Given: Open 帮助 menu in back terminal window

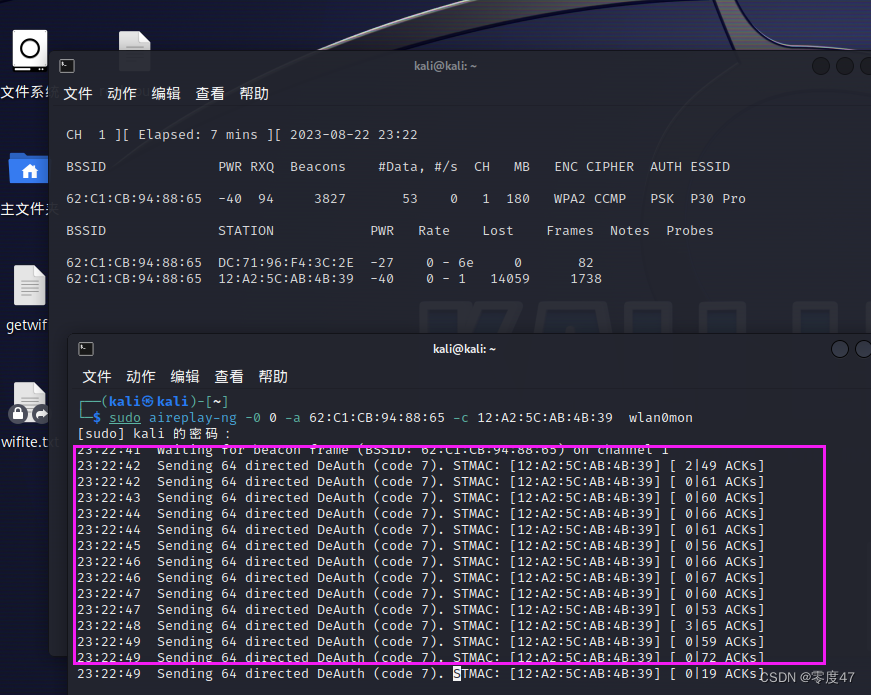Looking at the screenshot, I should pos(254,94).
